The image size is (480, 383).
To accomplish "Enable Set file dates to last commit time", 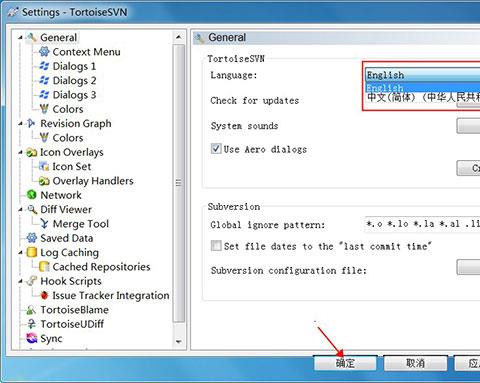I will (216, 246).
